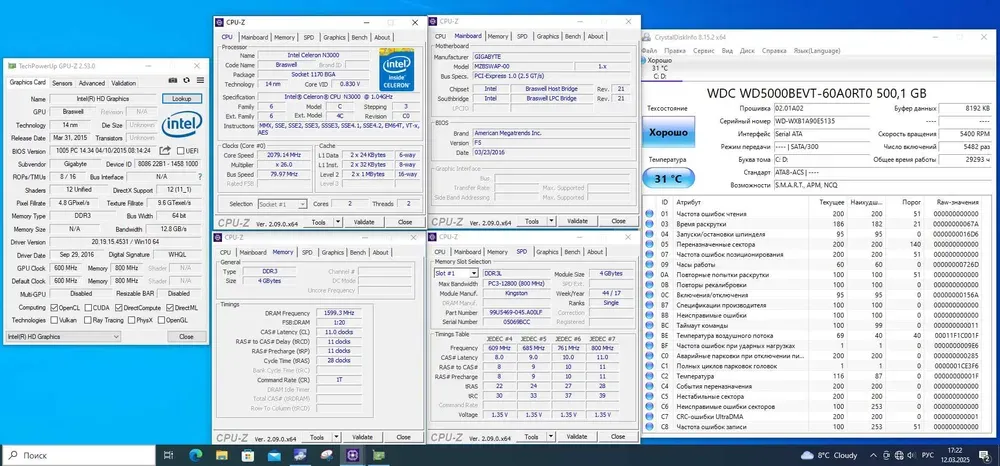Open the Сервис menu in CrystalDiskInfo
This screenshot has width=1000, height=466.
703,50
